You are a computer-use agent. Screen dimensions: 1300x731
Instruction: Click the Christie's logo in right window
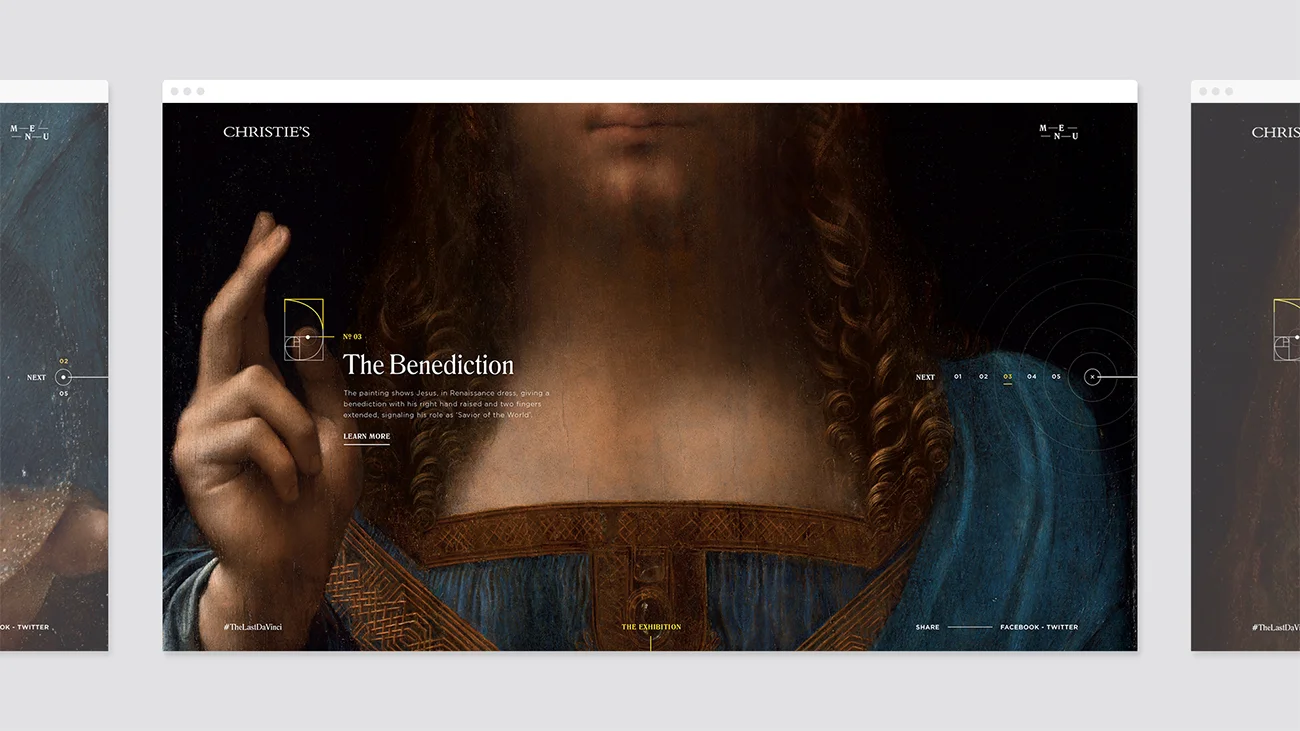pos(1275,132)
